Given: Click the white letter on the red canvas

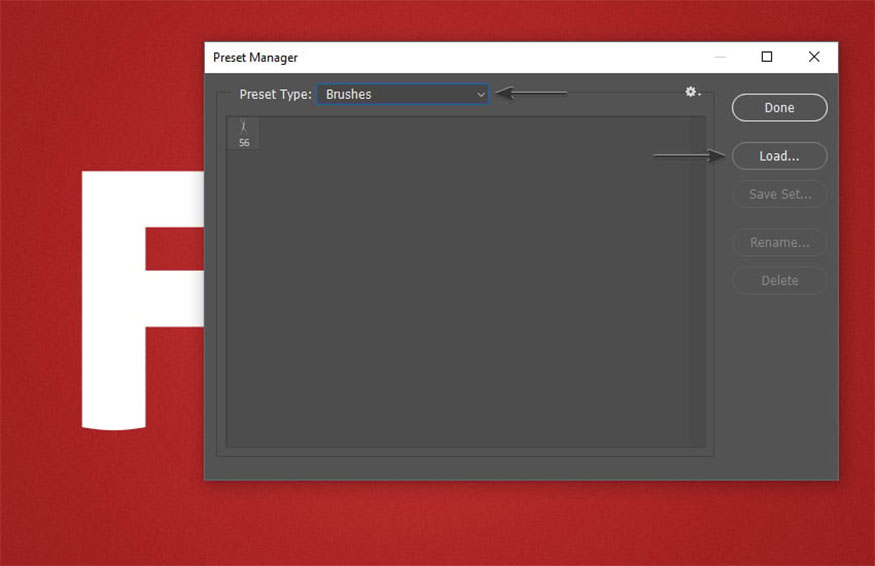Looking at the screenshot, I should [112, 300].
